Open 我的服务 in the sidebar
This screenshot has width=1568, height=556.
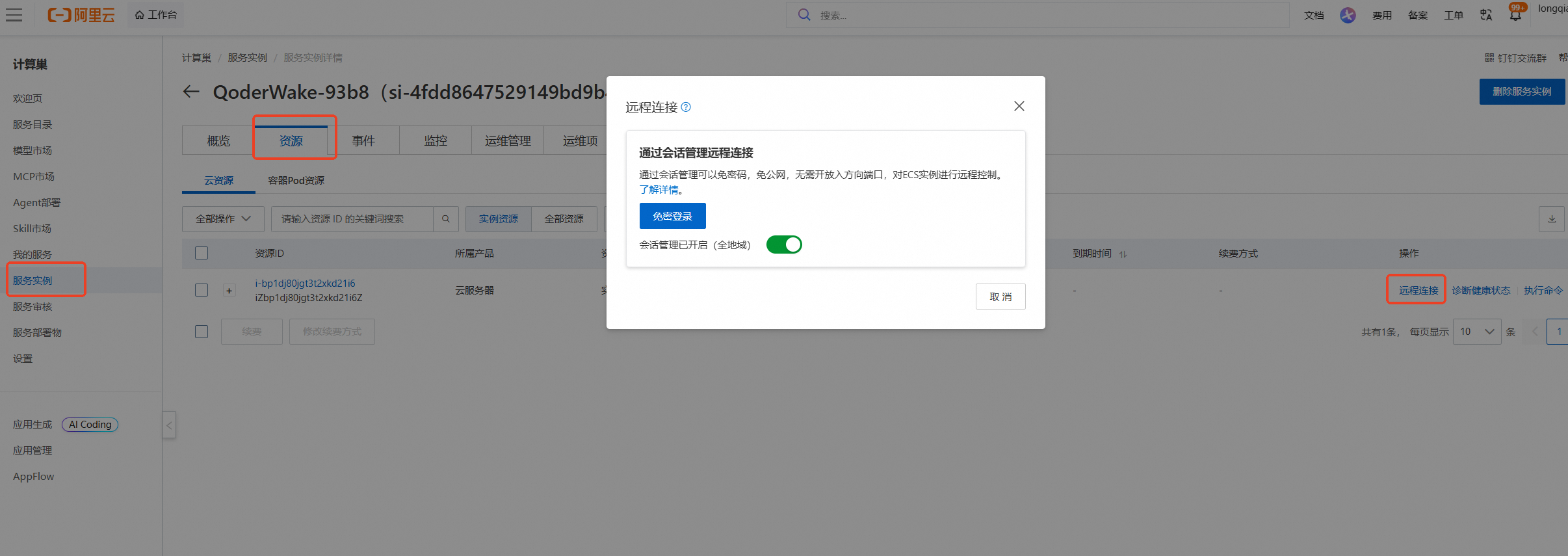(33, 254)
